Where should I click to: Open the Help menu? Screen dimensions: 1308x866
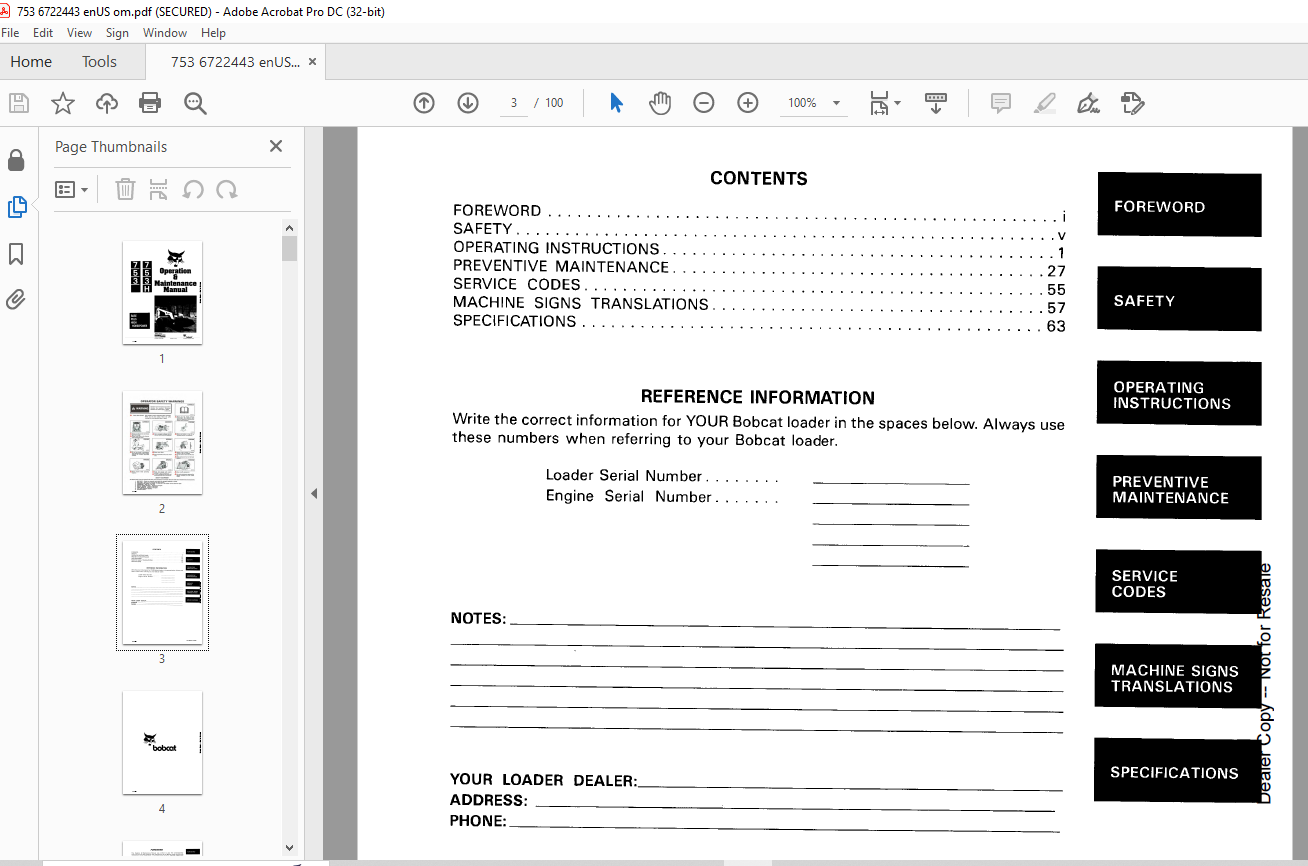pos(213,33)
